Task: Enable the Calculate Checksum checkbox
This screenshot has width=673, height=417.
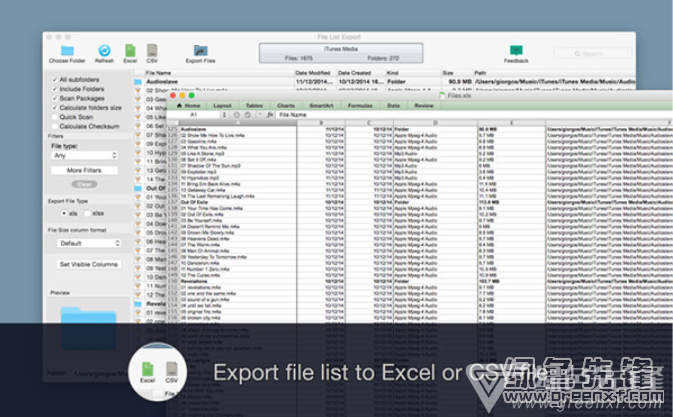Action: [55, 127]
